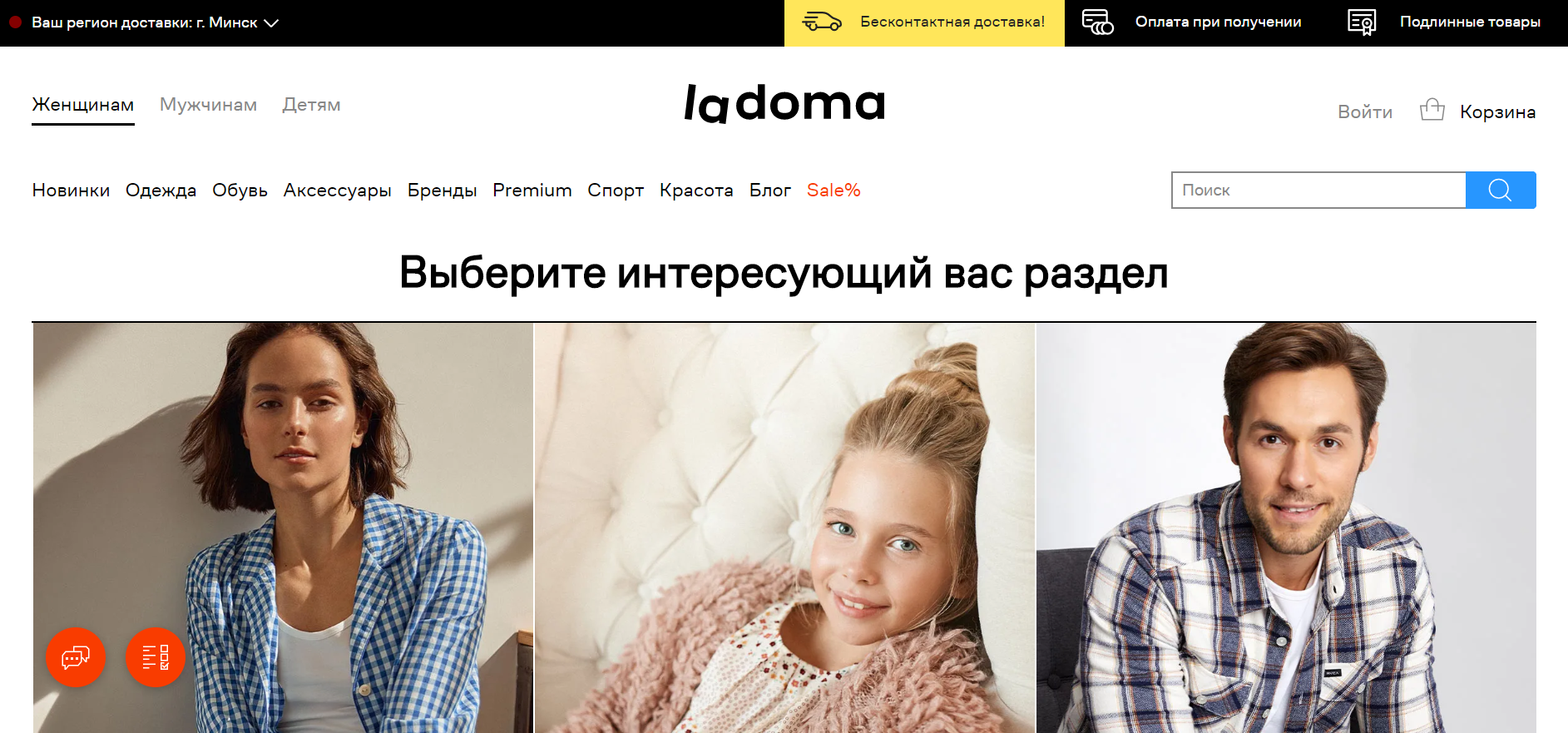Viewport: 1568px width, 733px height.
Task: Click the payment on delivery card icon
Action: point(1098,22)
